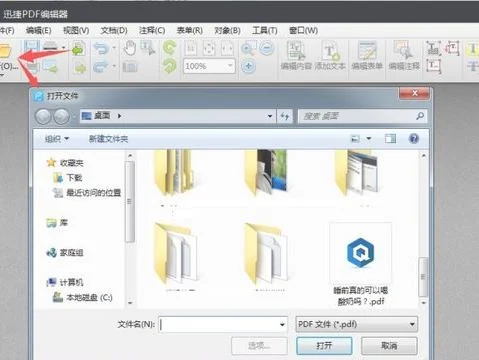
Task: Click the file list vertical scrollbar thumb
Action: [x=423, y=277]
